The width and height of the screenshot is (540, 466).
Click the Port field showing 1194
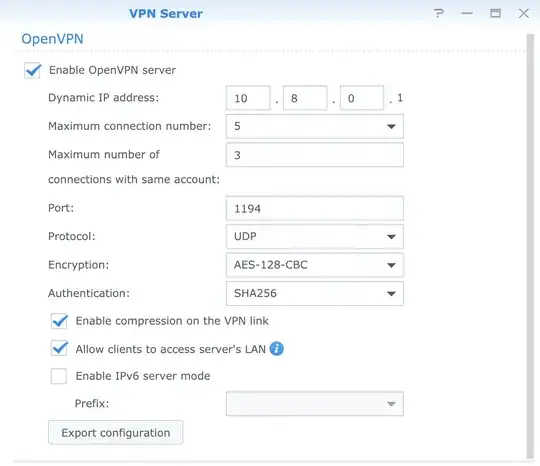[x=315, y=208]
